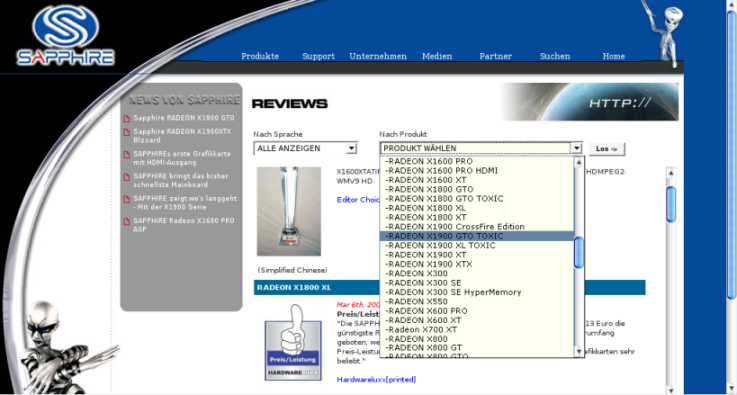Go to Unternehmen navigation item

pos(378,56)
